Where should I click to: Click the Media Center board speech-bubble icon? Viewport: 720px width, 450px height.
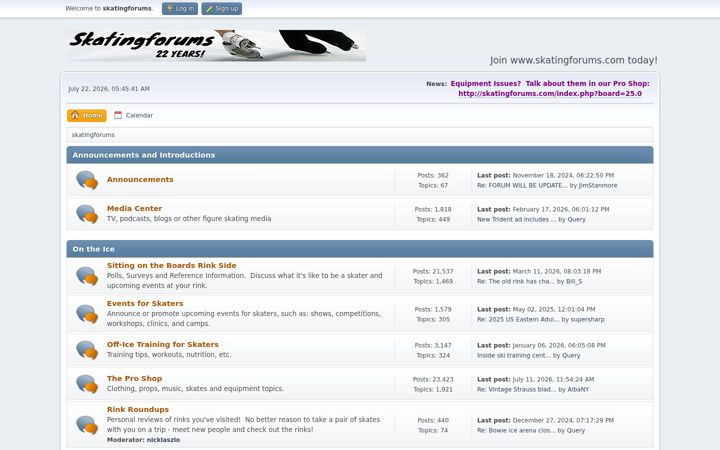point(87,214)
